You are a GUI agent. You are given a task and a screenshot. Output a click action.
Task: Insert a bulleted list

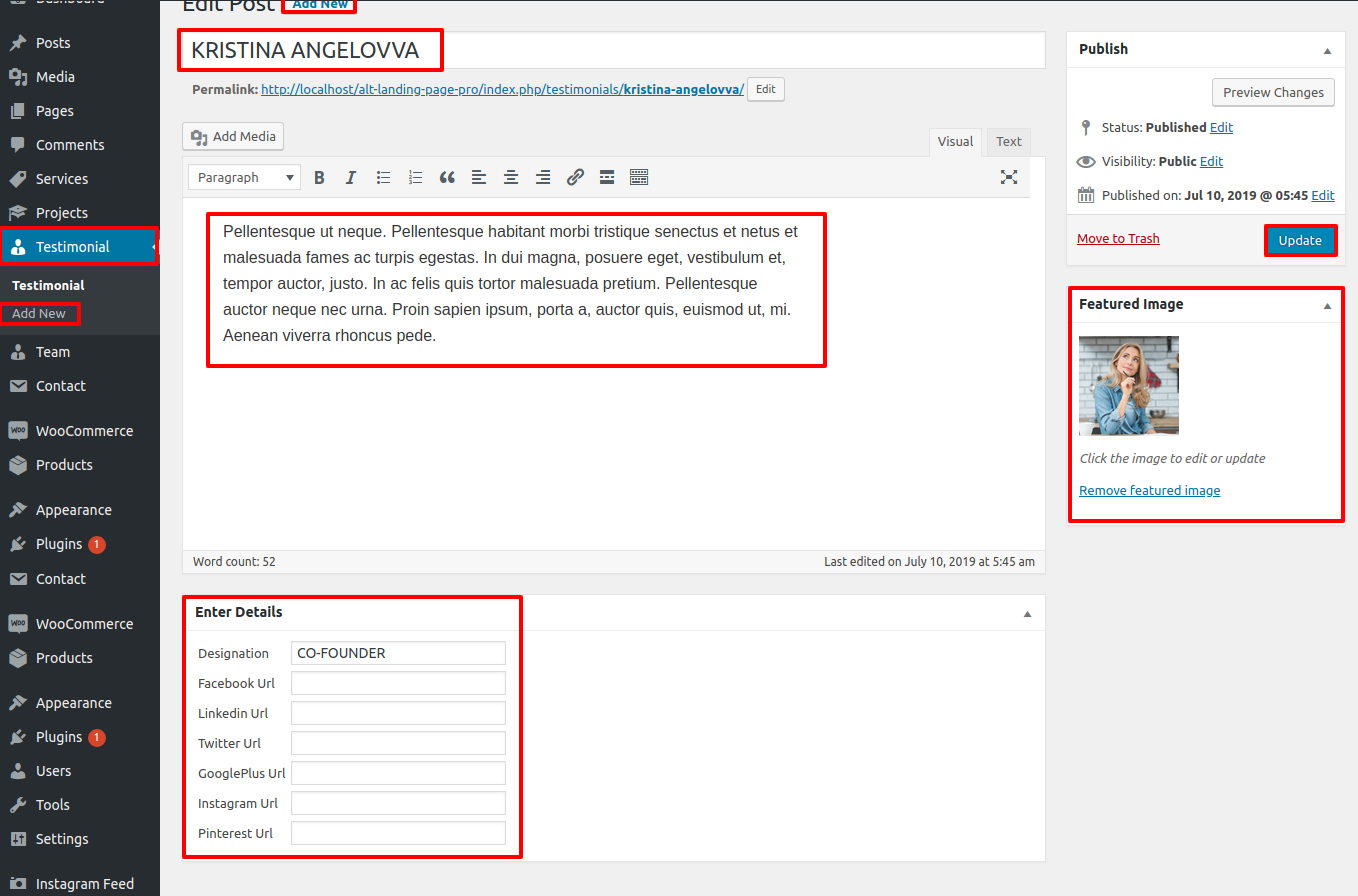(383, 178)
